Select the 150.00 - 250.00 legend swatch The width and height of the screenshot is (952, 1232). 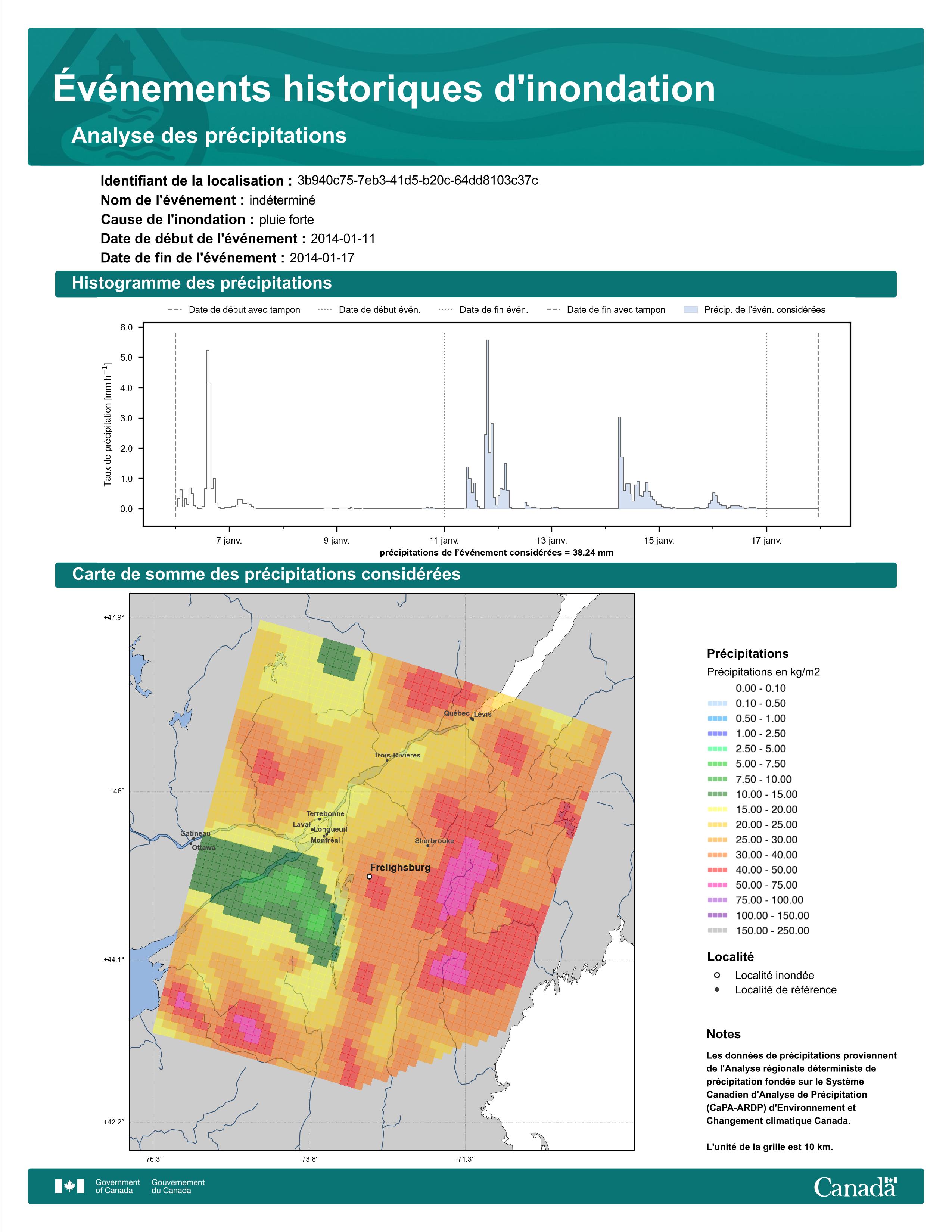[x=717, y=931]
